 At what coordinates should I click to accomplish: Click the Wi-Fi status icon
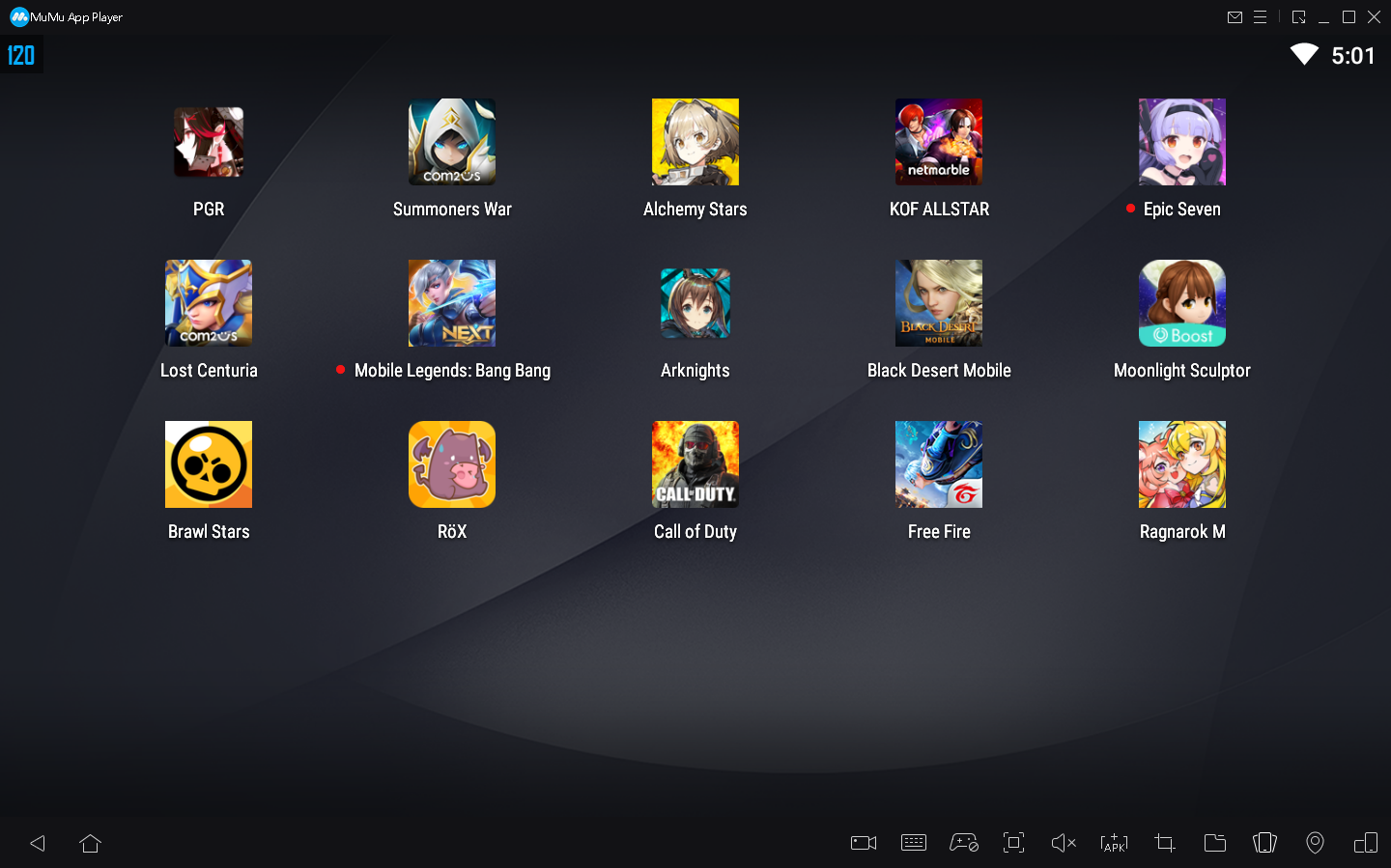pos(1304,55)
